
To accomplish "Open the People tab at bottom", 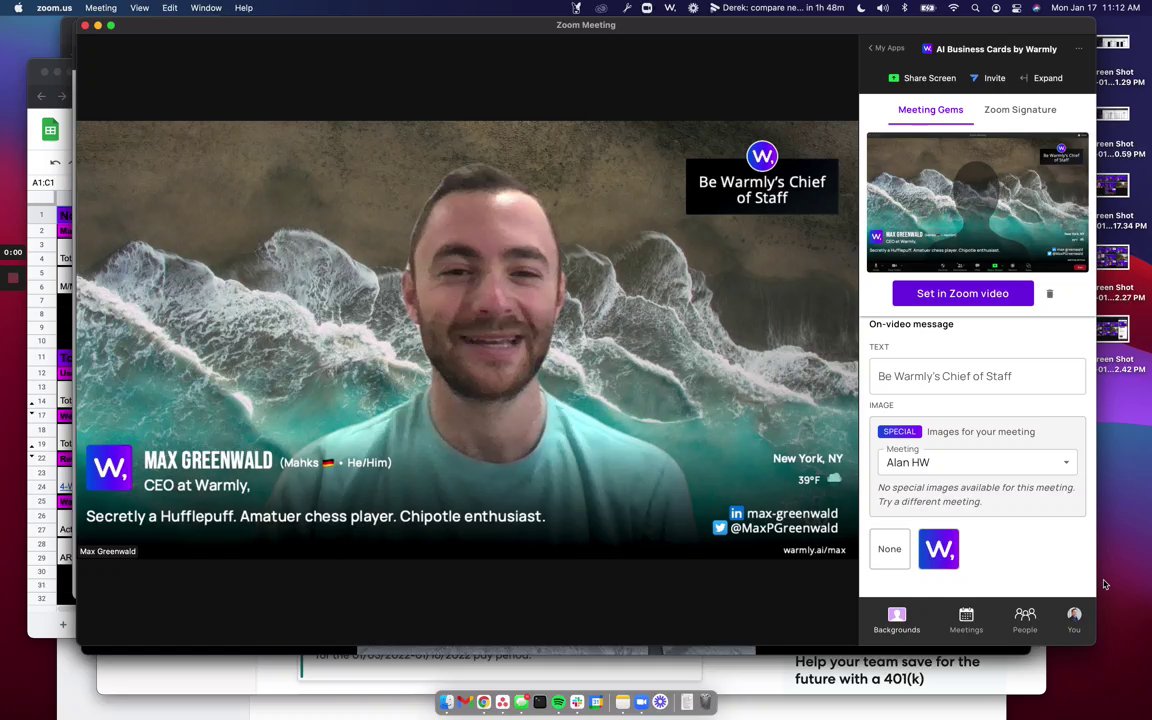I will pos(1025,620).
